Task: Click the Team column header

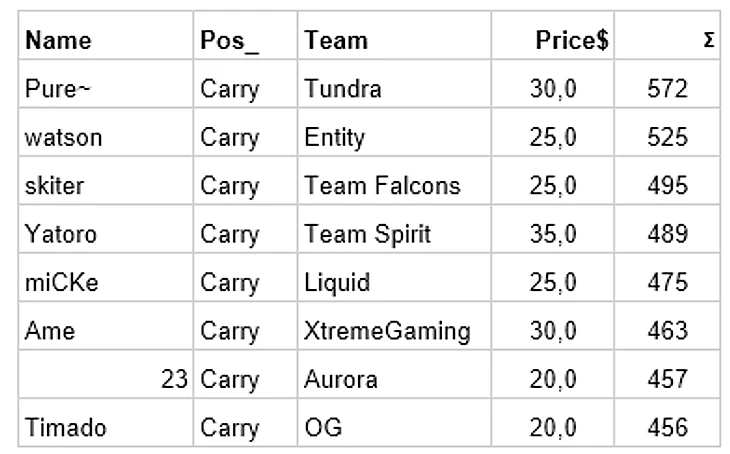Action: (x=394, y=36)
